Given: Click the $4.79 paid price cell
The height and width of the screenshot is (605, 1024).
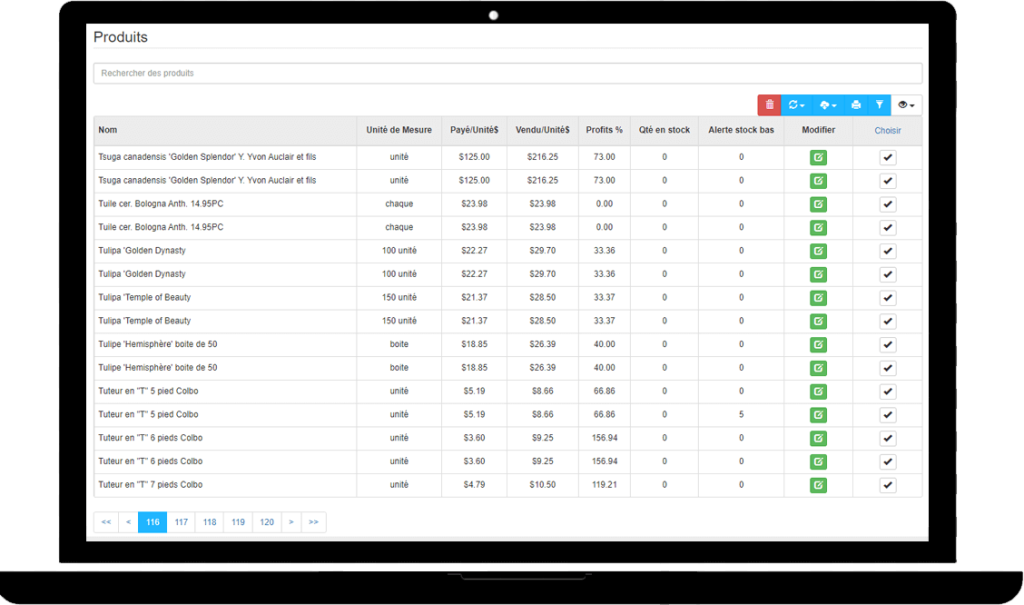Looking at the screenshot, I should click(474, 485).
